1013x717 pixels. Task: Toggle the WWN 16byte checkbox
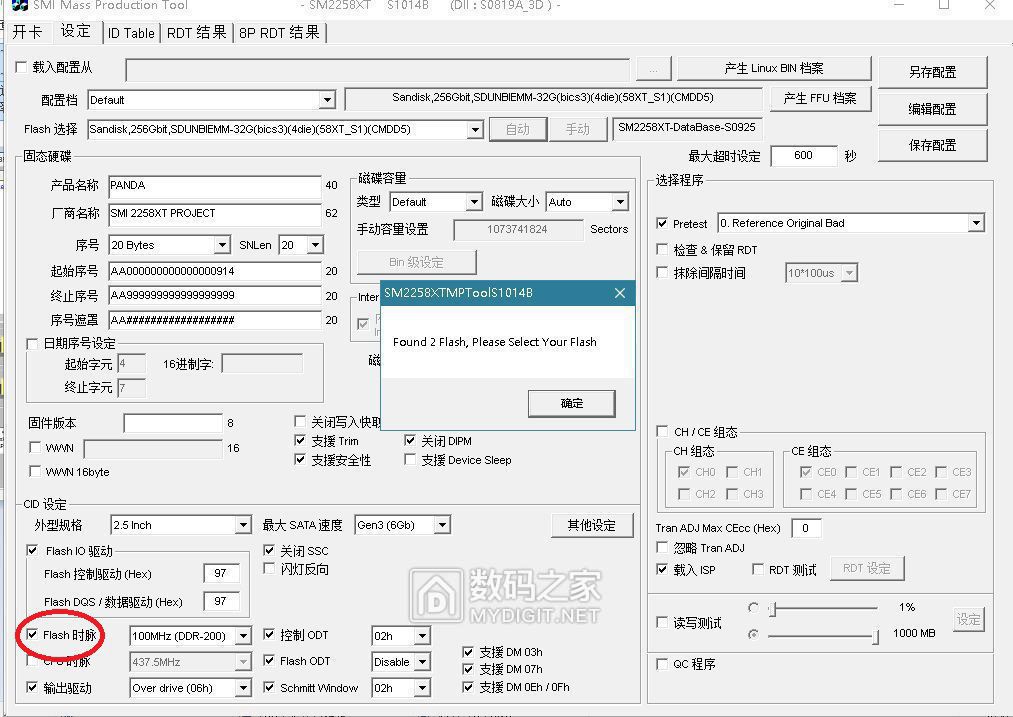pyautogui.click(x=36, y=472)
